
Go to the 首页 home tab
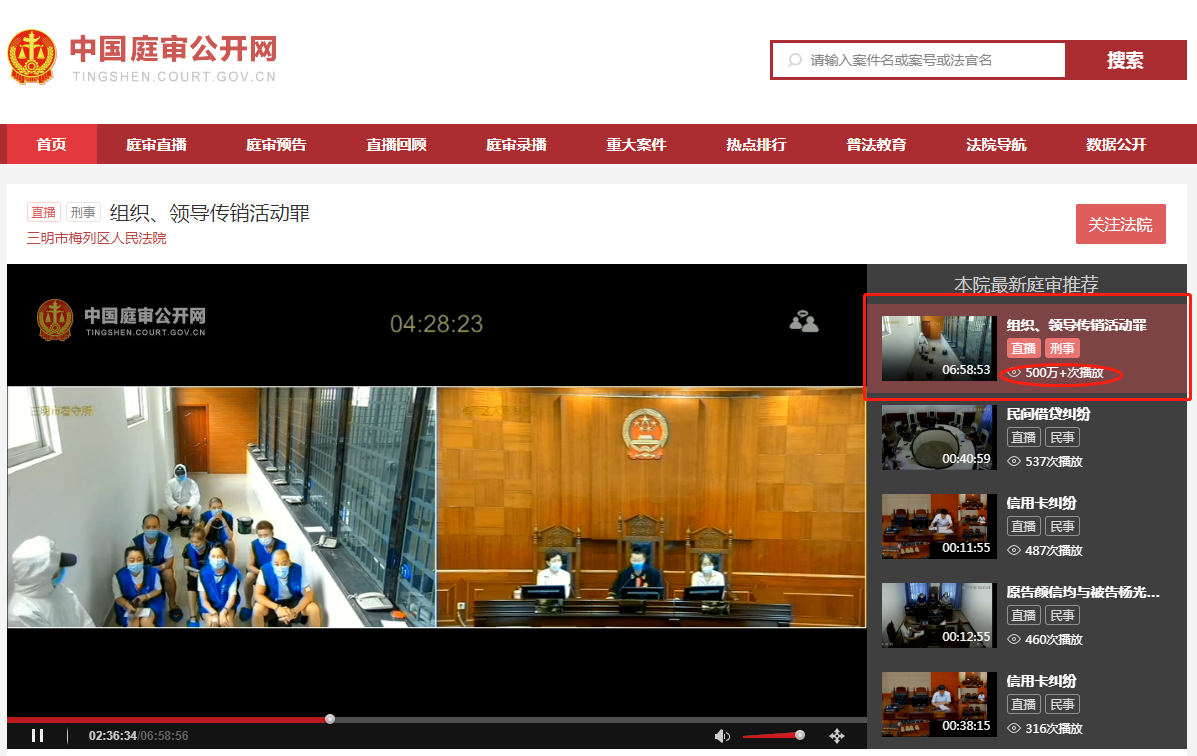51,144
